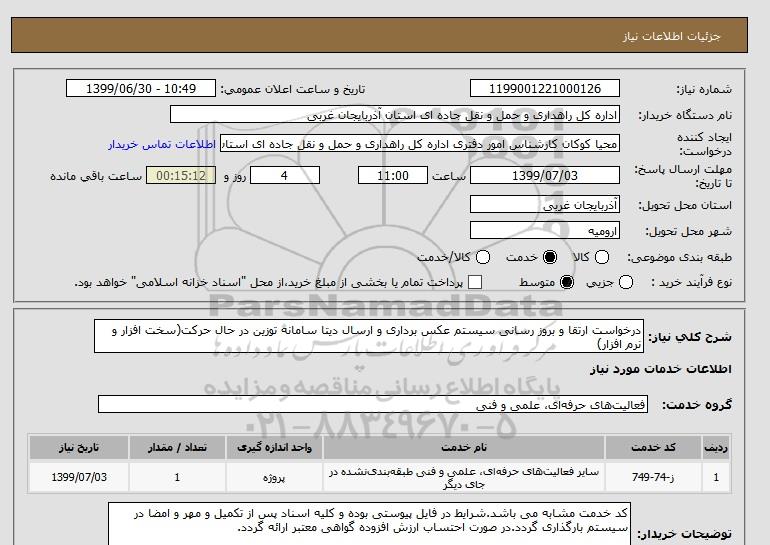Click the ساعت باقی مانده label
Screen dimensions: 770x545
pos(96,176)
